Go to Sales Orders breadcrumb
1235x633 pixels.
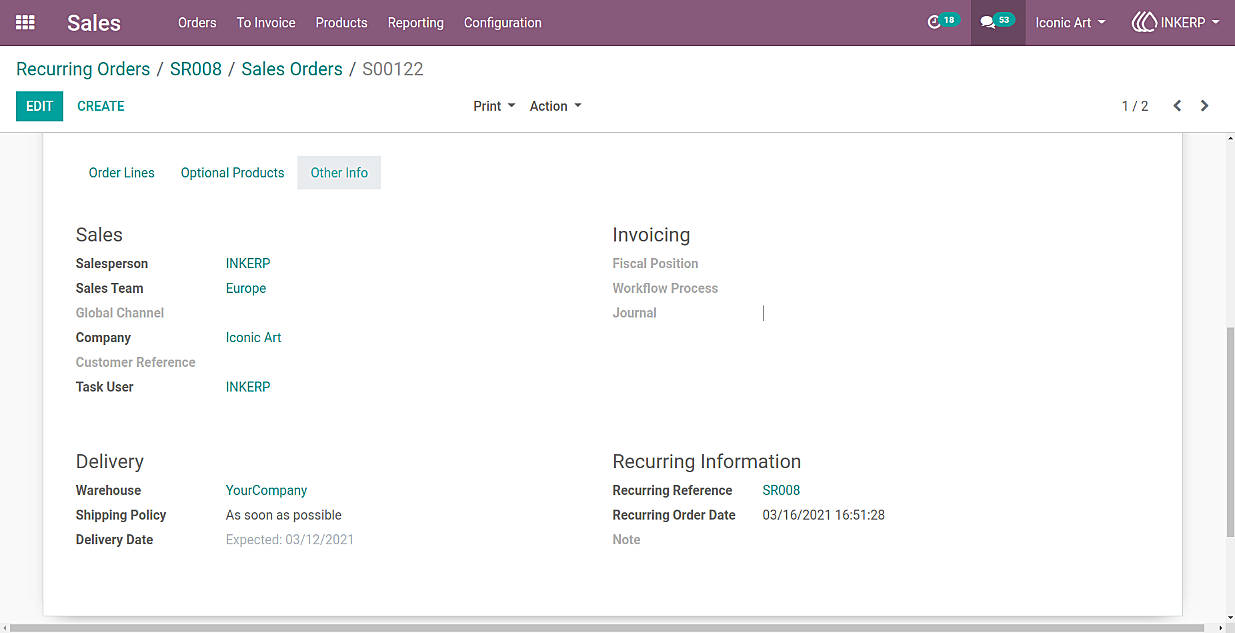pos(292,69)
